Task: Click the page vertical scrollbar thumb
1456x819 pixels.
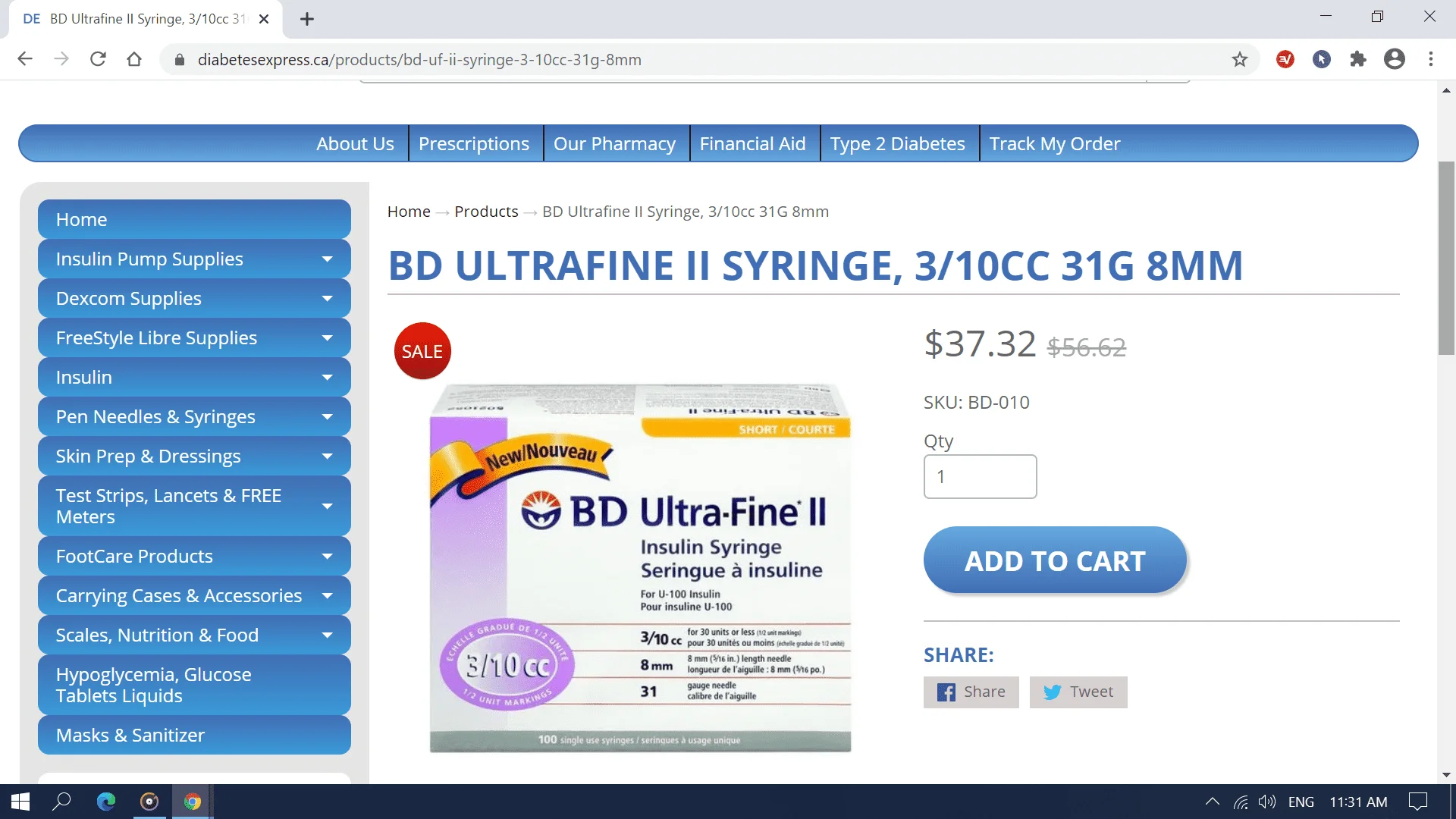Action: tap(1446, 258)
